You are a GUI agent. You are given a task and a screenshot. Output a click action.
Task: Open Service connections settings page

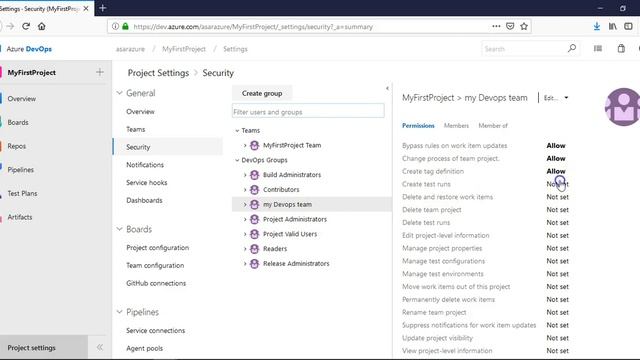point(156,331)
